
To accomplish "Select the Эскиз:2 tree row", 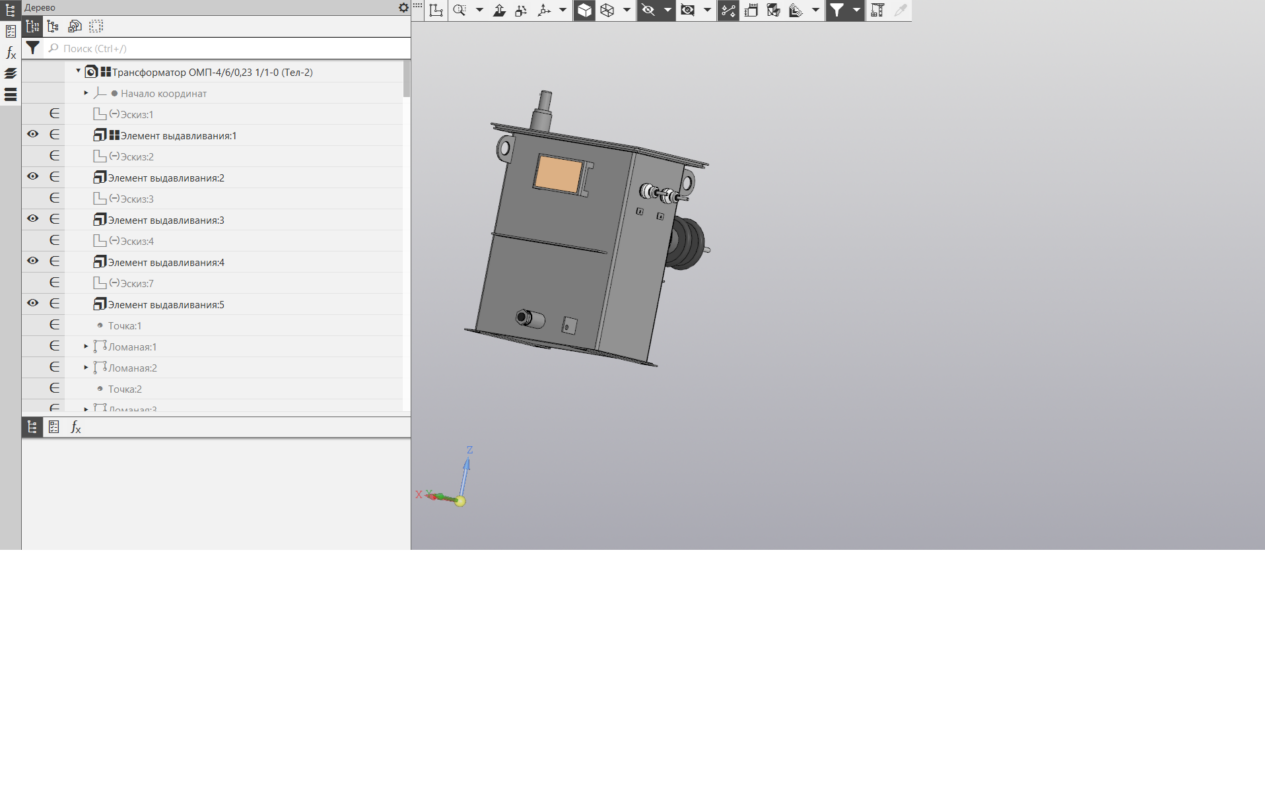I will (213, 156).
